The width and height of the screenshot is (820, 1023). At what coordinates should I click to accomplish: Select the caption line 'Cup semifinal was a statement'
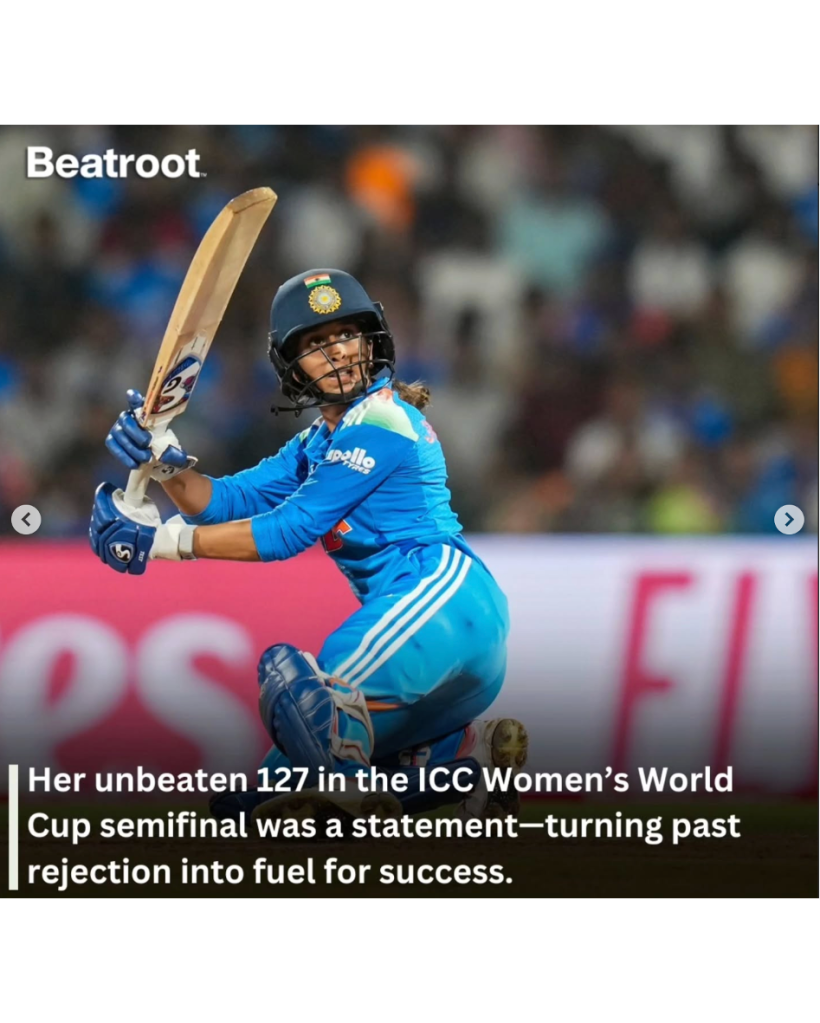(x=384, y=826)
